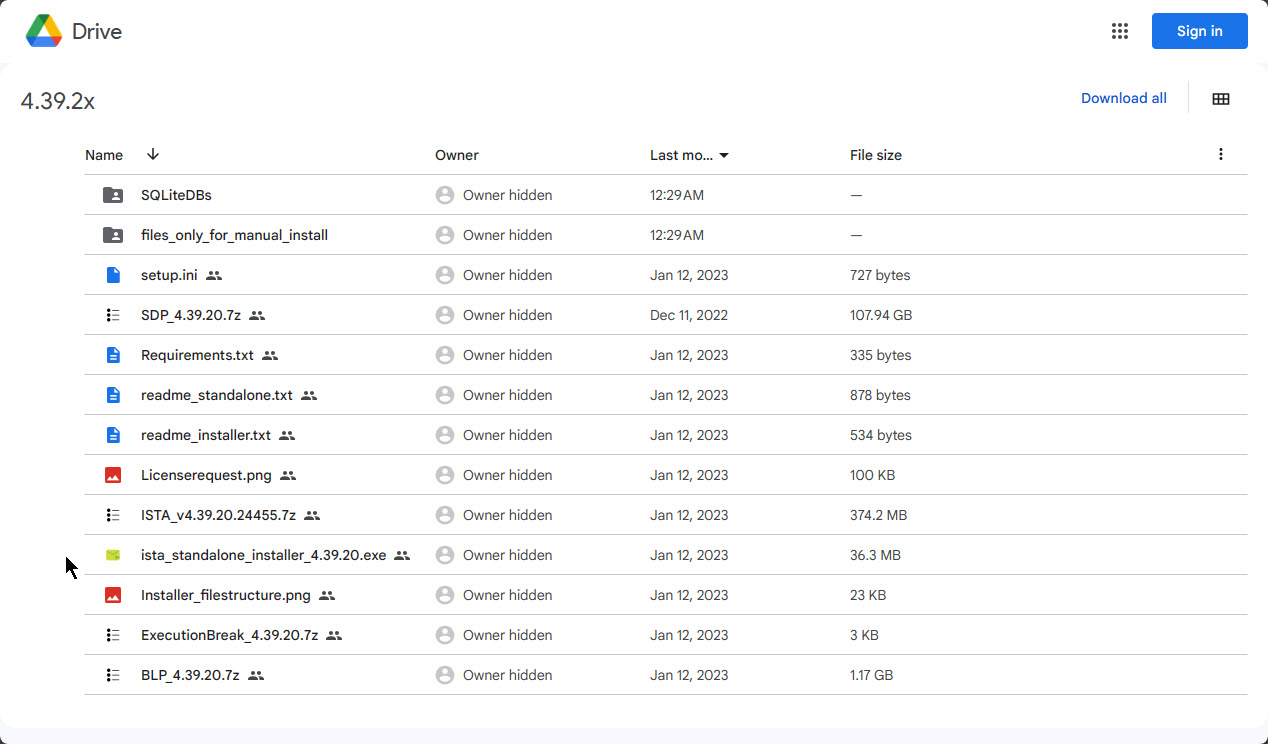Click the 727 bytes size value
Screen dimensions: 1268x744
pos(880,275)
